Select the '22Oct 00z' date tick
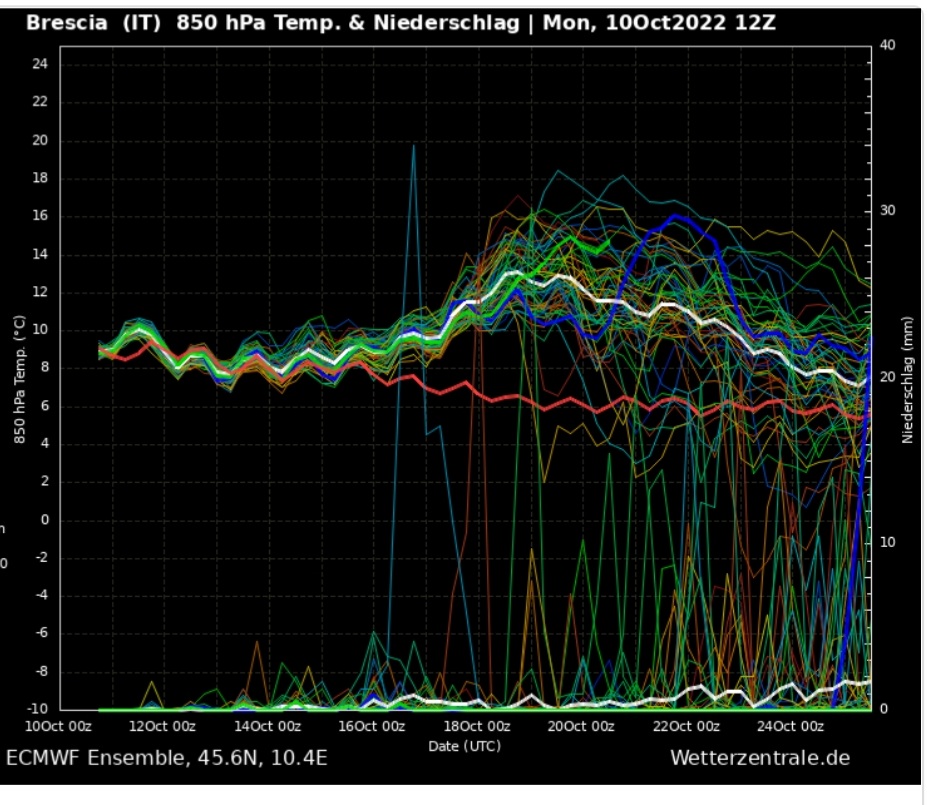927x805 pixels. coord(686,726)
